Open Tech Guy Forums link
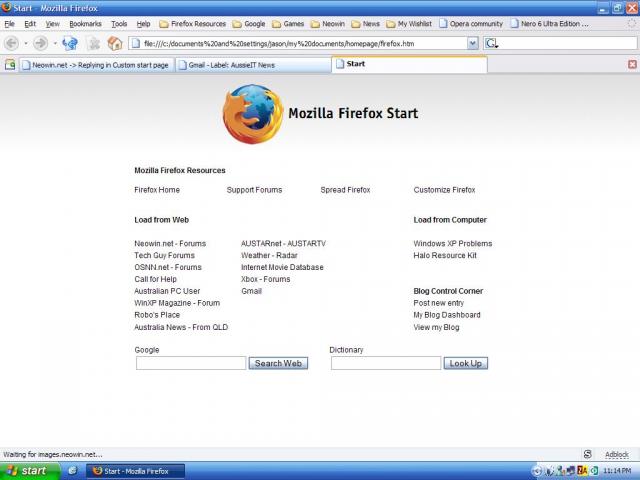The width and height of the screenshot is (640, 480). 164,256
